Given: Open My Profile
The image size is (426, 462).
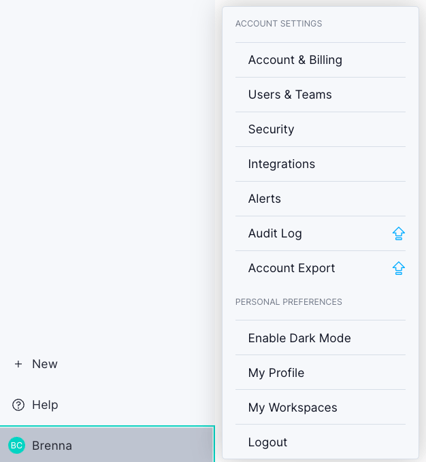Looking at the screenshot, I should pos(320,373).
